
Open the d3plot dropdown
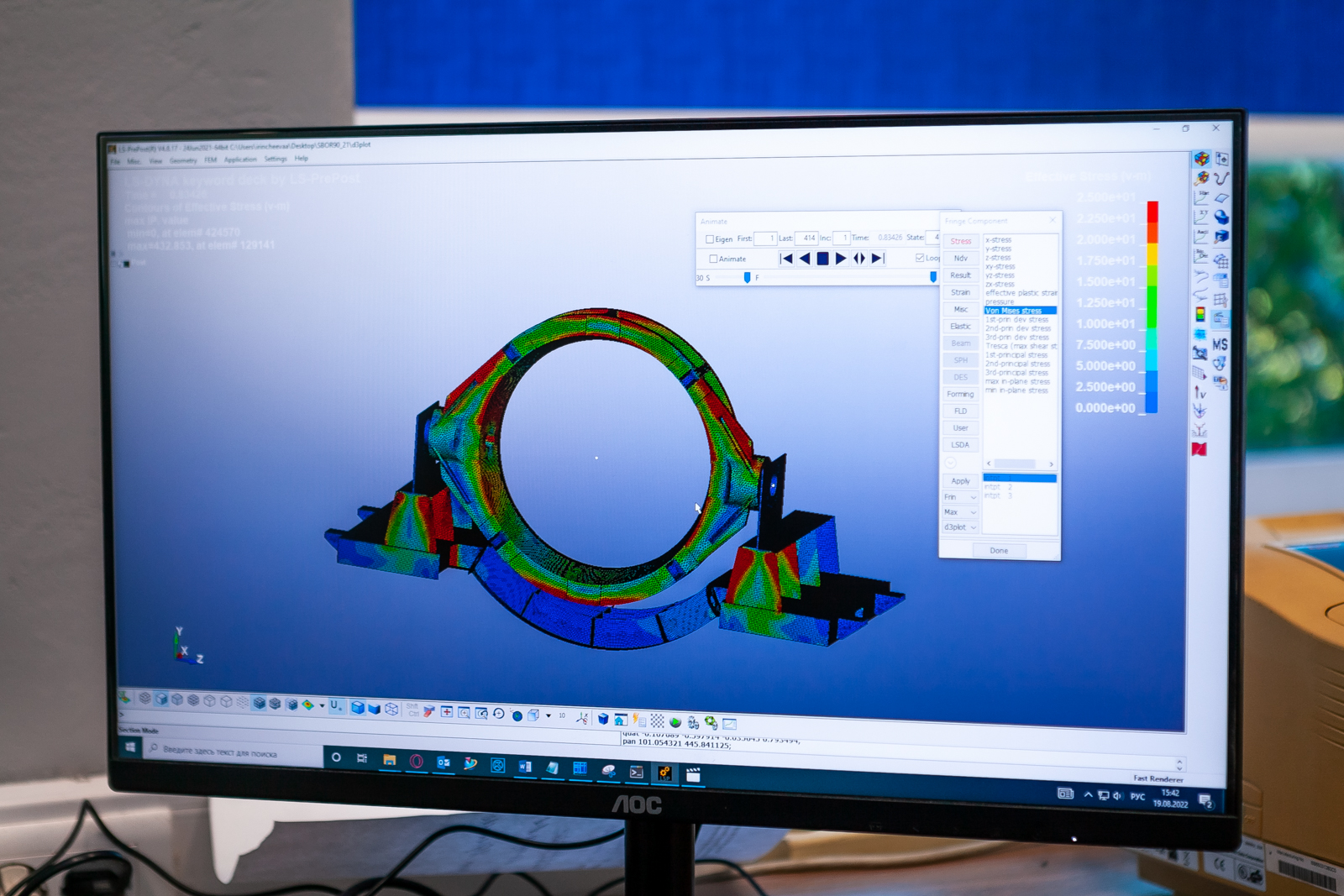point(960,527)
